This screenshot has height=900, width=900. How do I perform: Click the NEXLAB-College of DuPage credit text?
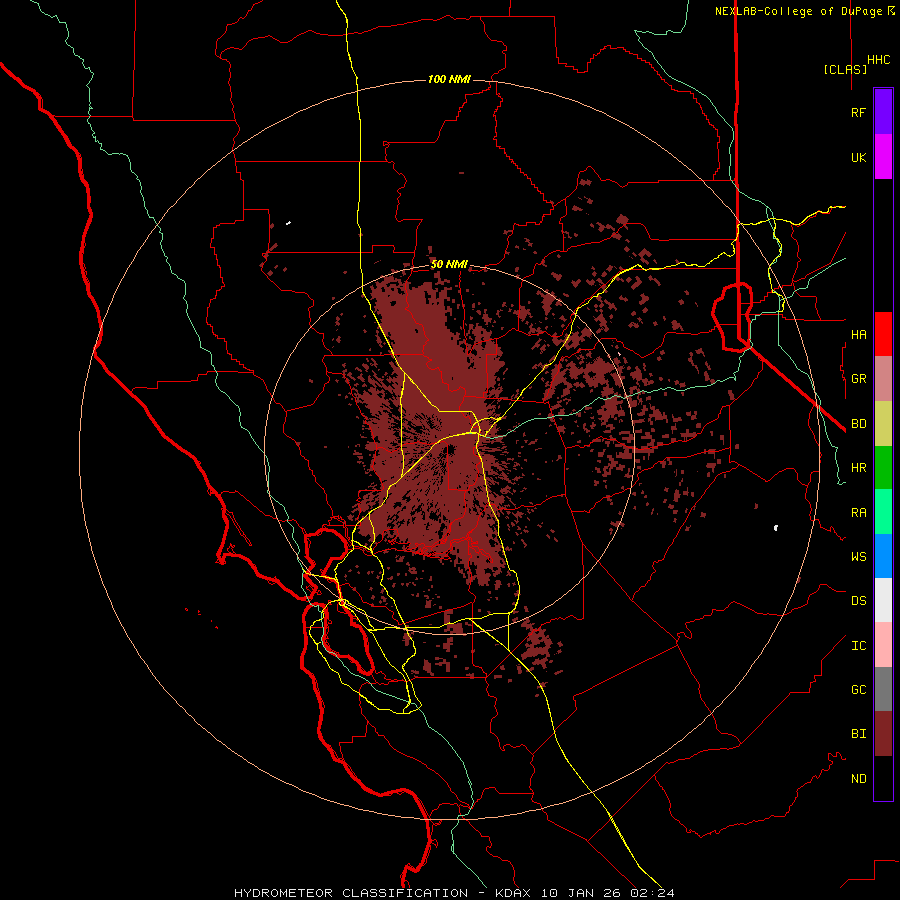[x=798, y=11]
